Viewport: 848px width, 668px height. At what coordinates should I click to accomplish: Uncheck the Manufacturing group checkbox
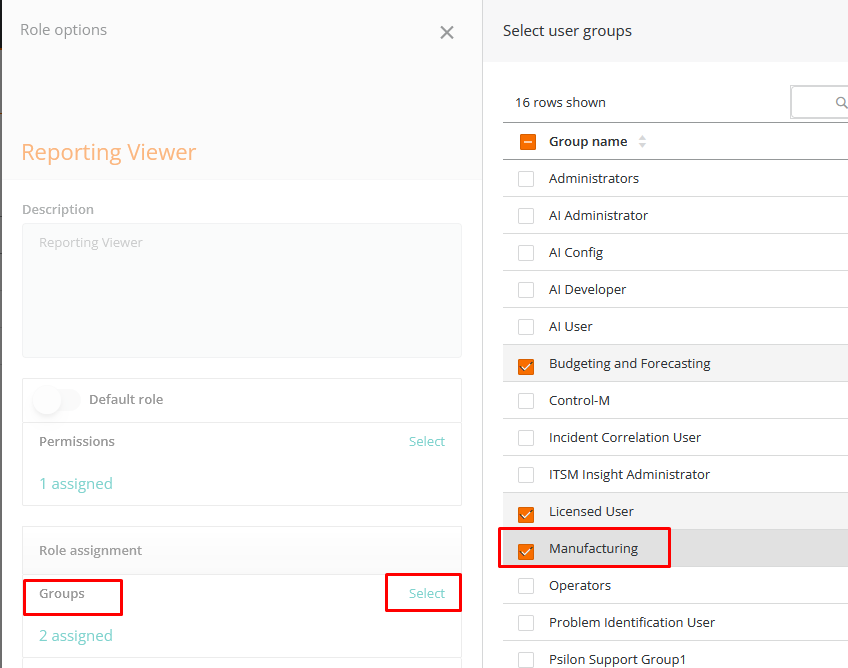(526, 550)
